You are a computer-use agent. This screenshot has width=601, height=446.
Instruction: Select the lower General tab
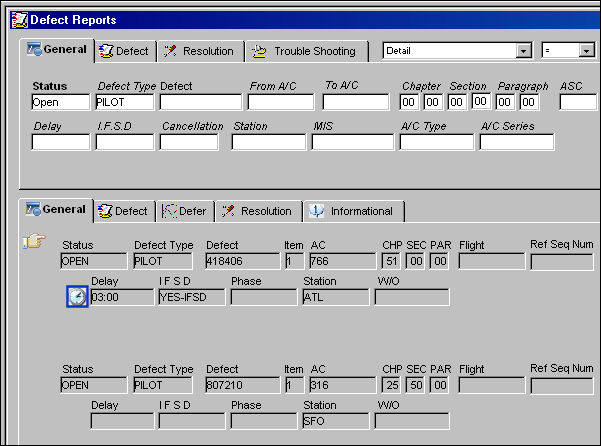[x=56, y=210]
